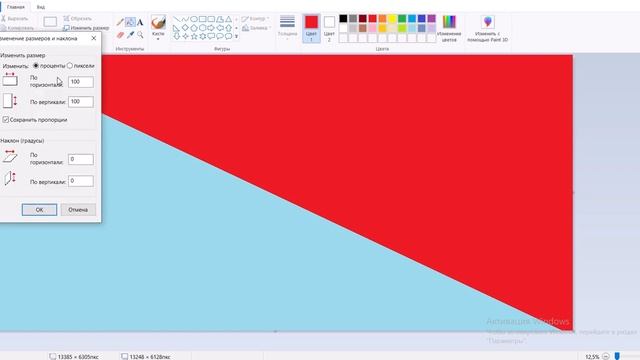Click the resize vertical percentage field

click(81, 102)
